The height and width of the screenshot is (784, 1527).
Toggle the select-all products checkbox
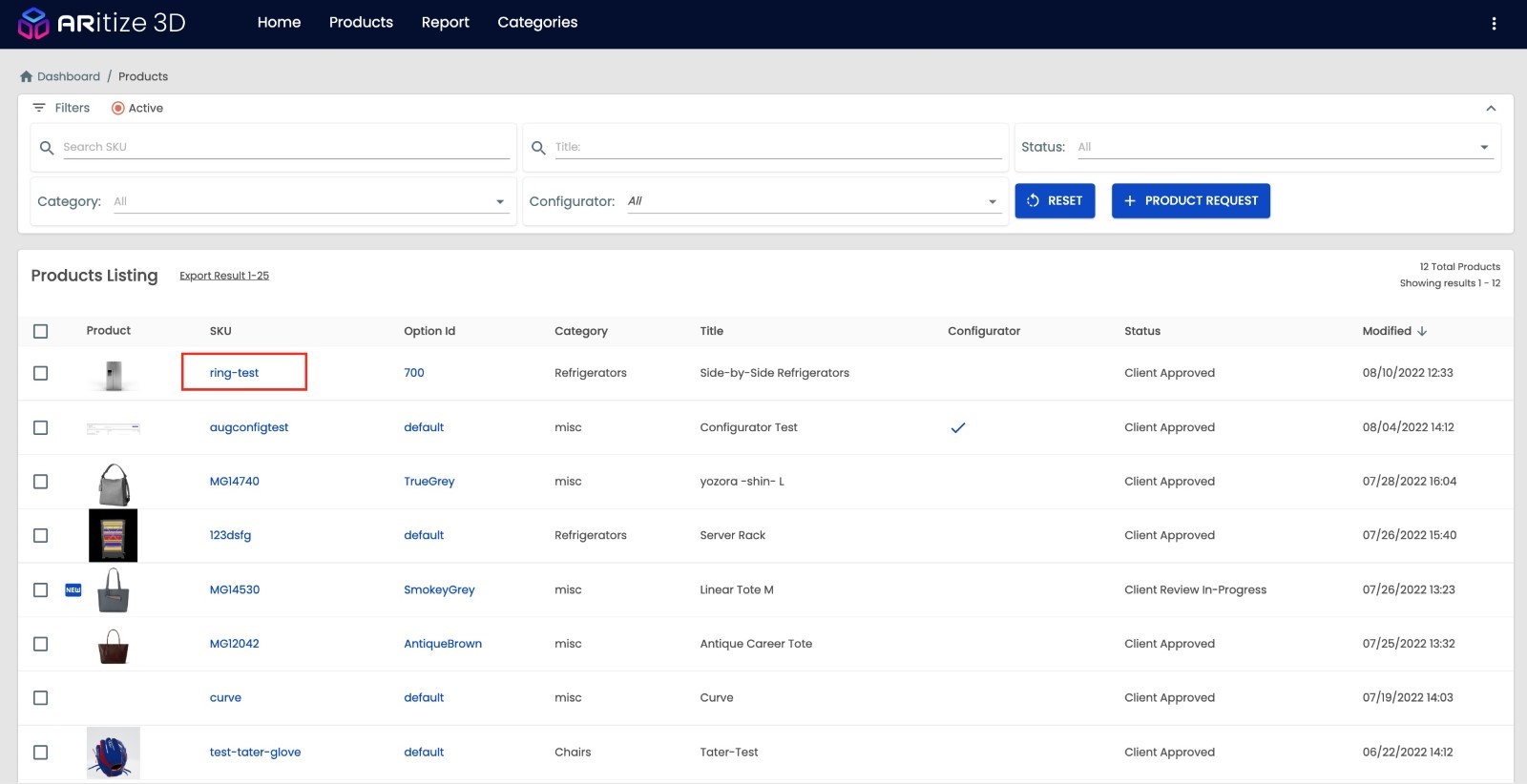[40, 331]
